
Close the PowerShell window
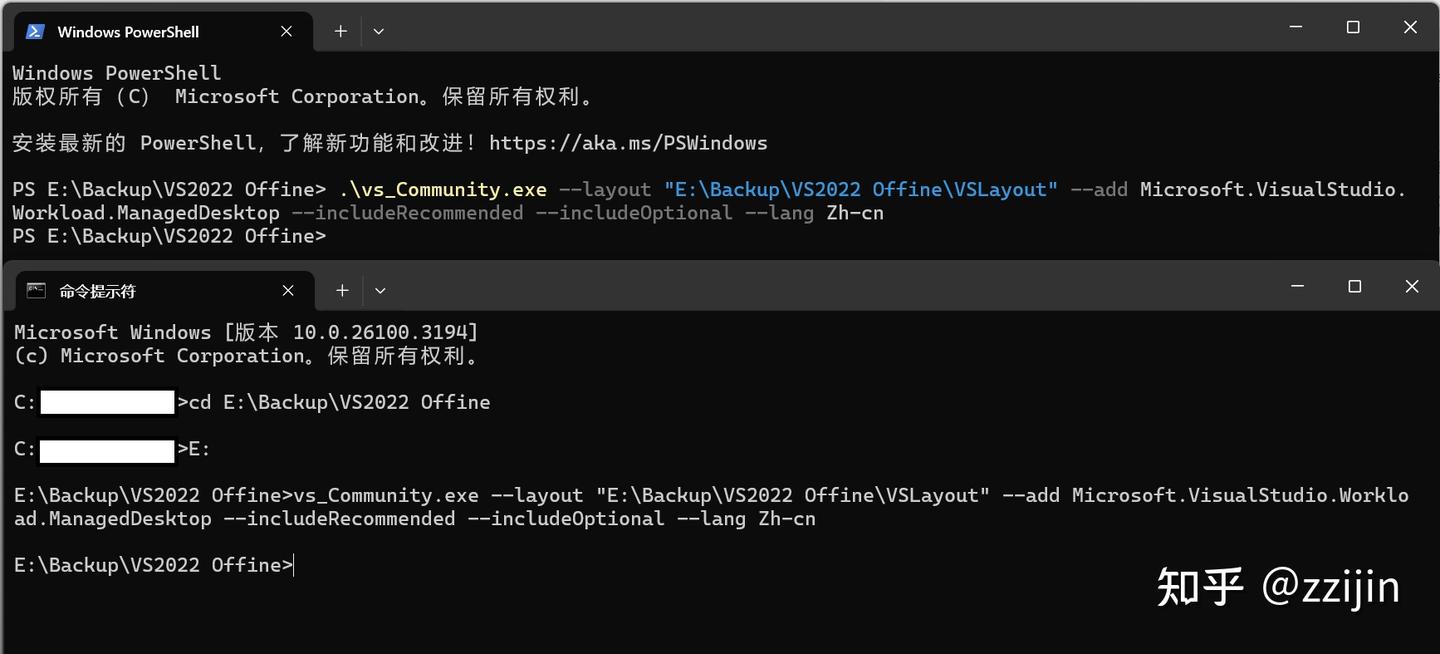[x=1410, y=28]
